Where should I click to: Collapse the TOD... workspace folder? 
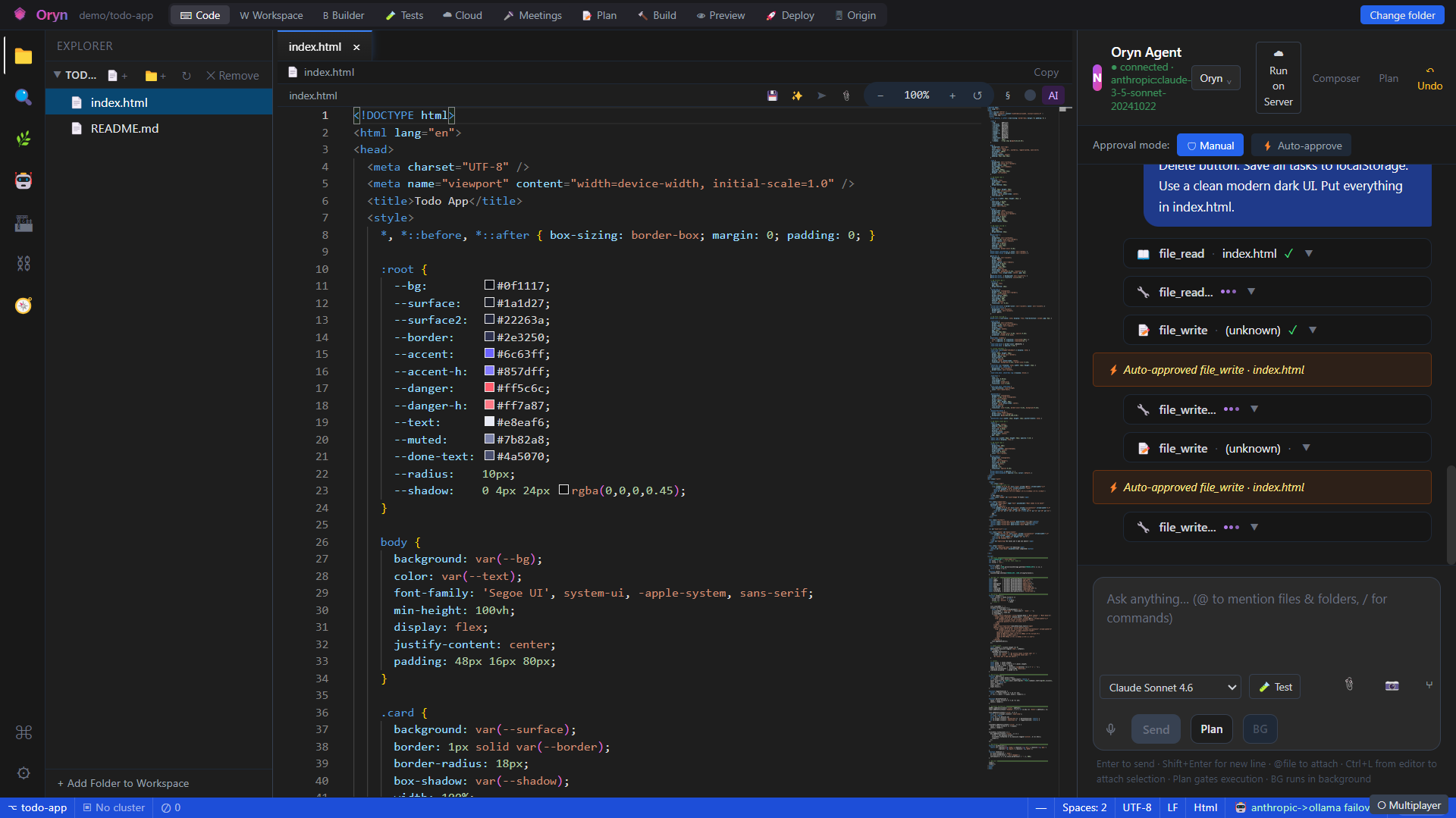57,75
